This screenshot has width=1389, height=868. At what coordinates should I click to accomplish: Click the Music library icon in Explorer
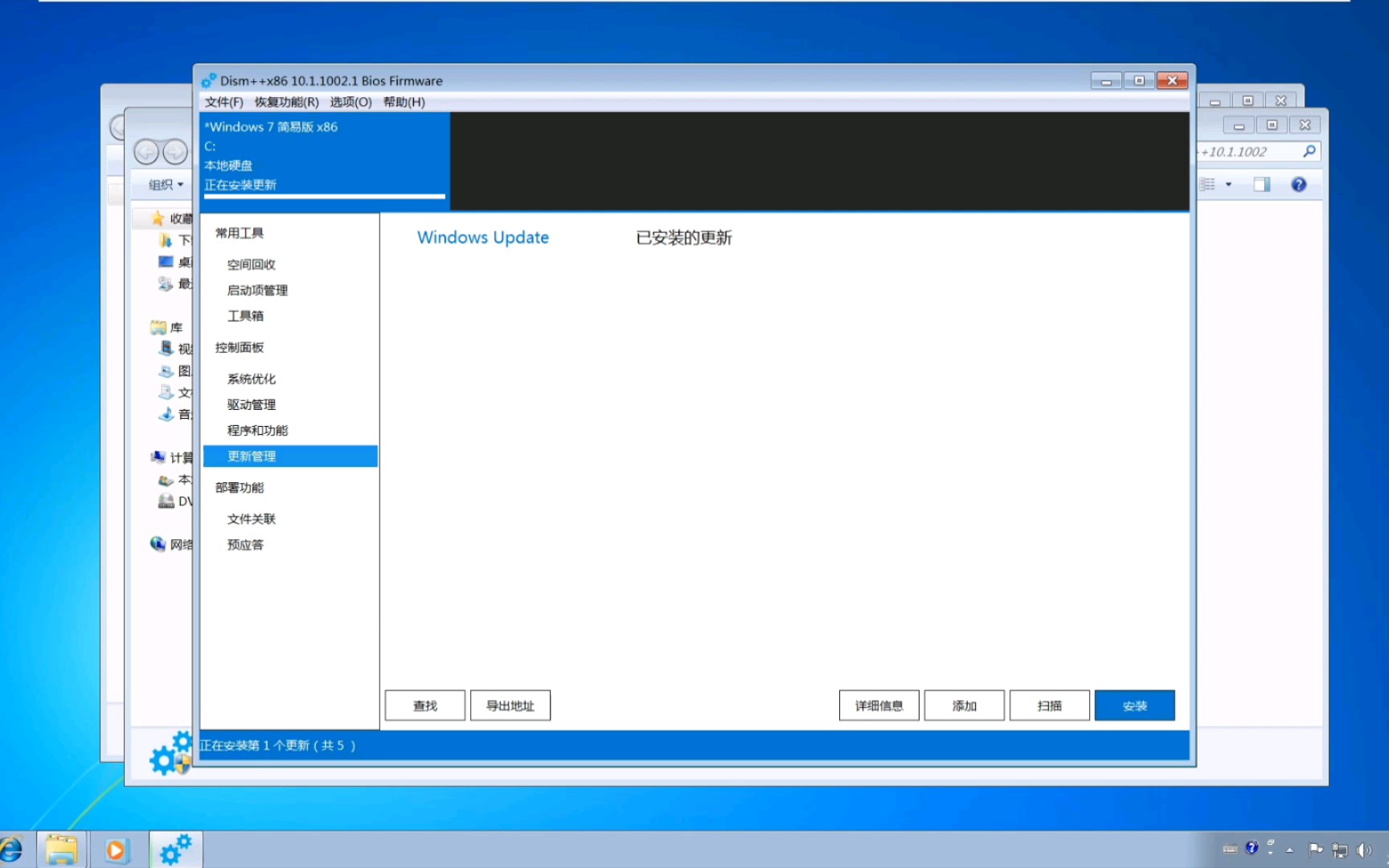[166, 414]
